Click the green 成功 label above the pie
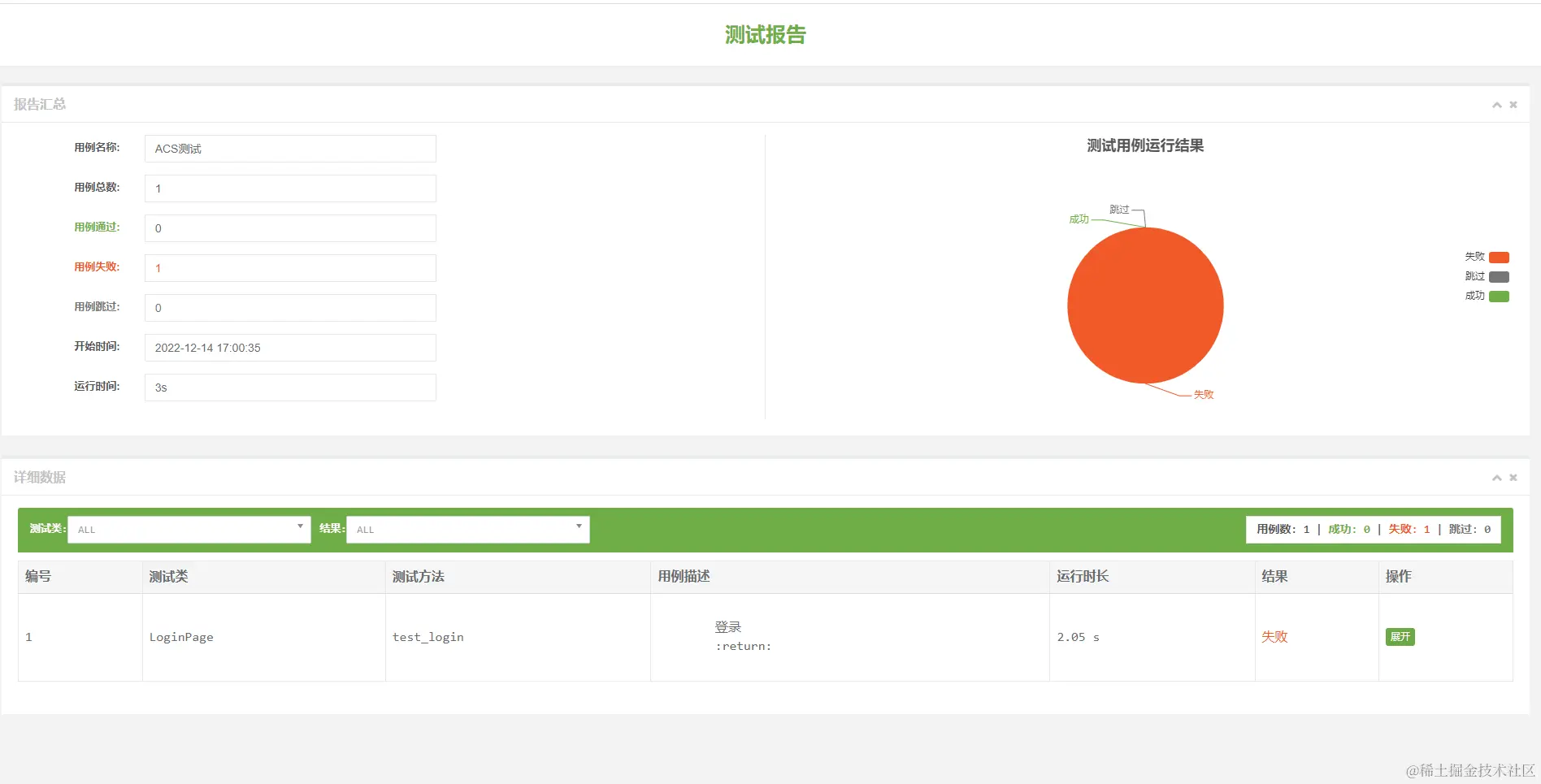 pos(1079,219)
